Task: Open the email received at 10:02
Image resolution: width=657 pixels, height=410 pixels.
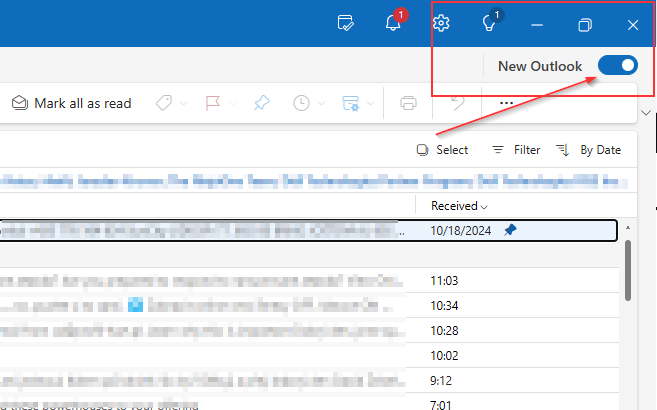Action: coord(309,356)
